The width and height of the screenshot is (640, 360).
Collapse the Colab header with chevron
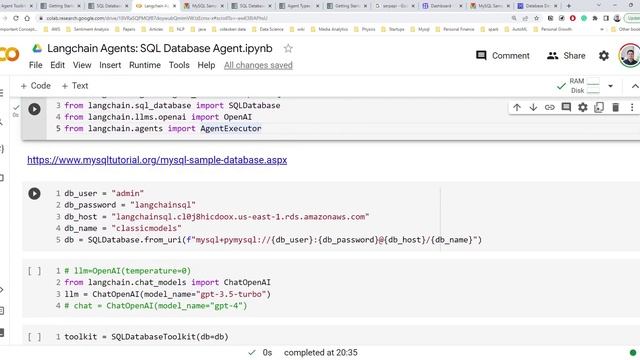click(635, 86)
